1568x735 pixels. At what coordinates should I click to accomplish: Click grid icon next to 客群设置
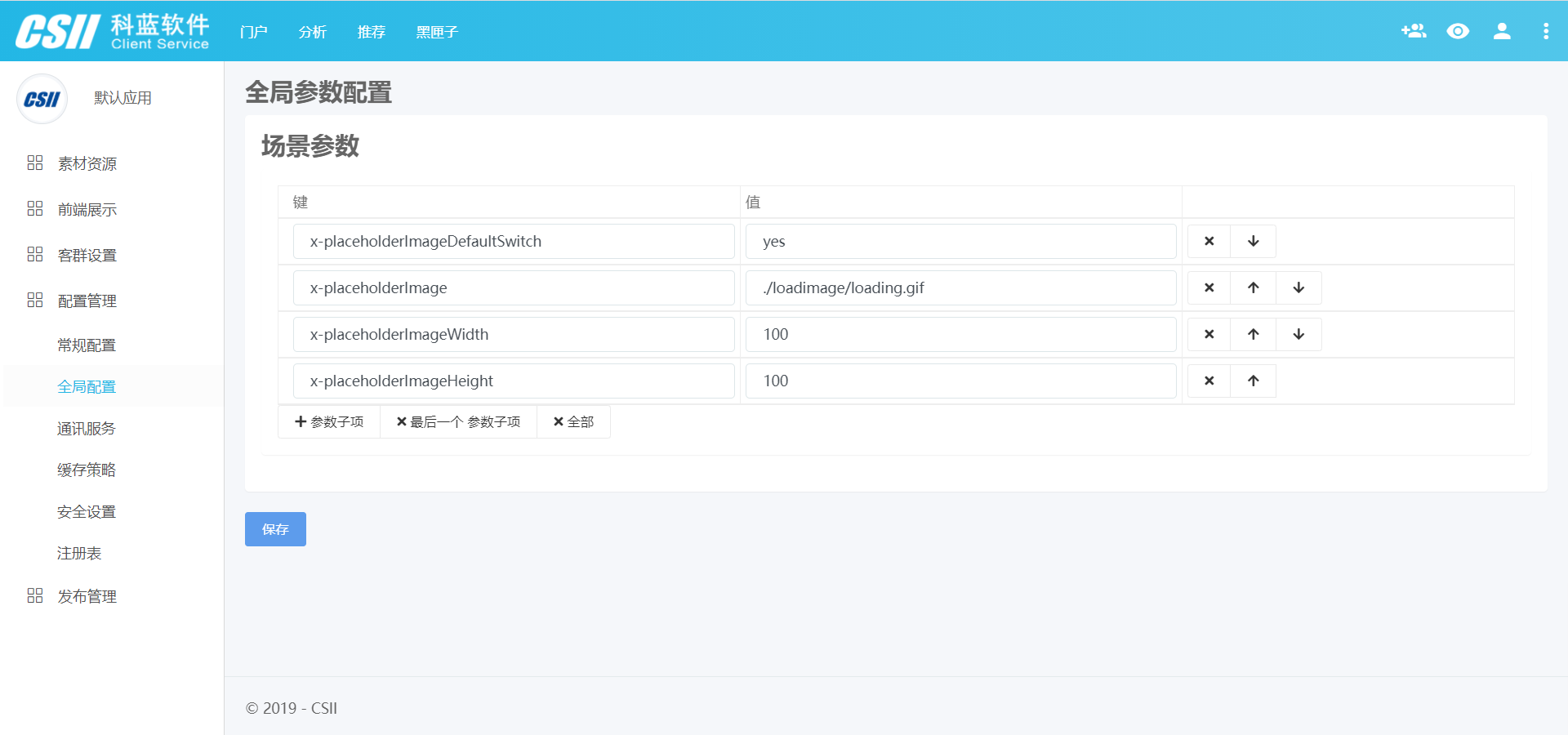[x=35, y=254]
